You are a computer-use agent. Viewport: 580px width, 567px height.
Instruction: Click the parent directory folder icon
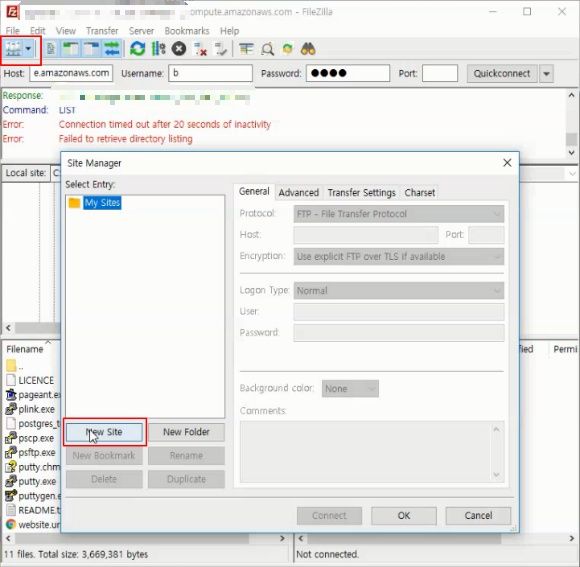pos(11,365)
